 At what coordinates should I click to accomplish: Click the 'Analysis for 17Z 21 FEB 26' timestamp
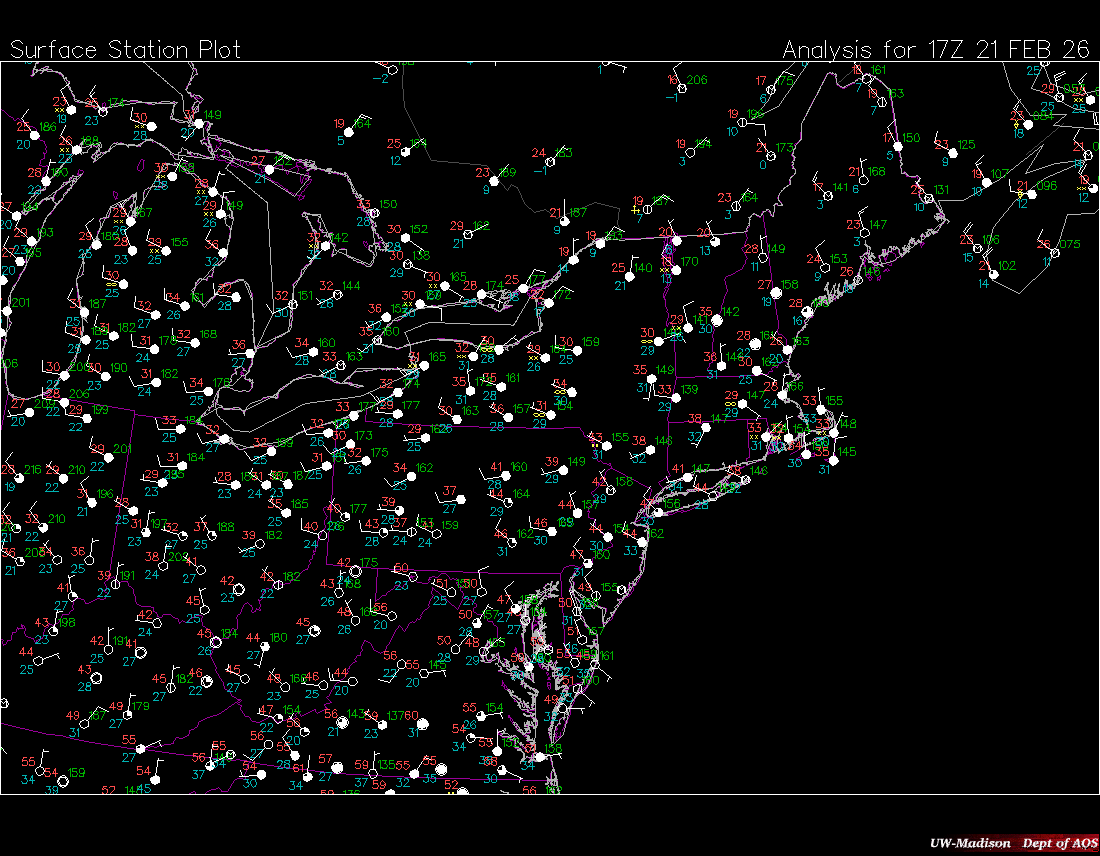click(x=935, y=49)
